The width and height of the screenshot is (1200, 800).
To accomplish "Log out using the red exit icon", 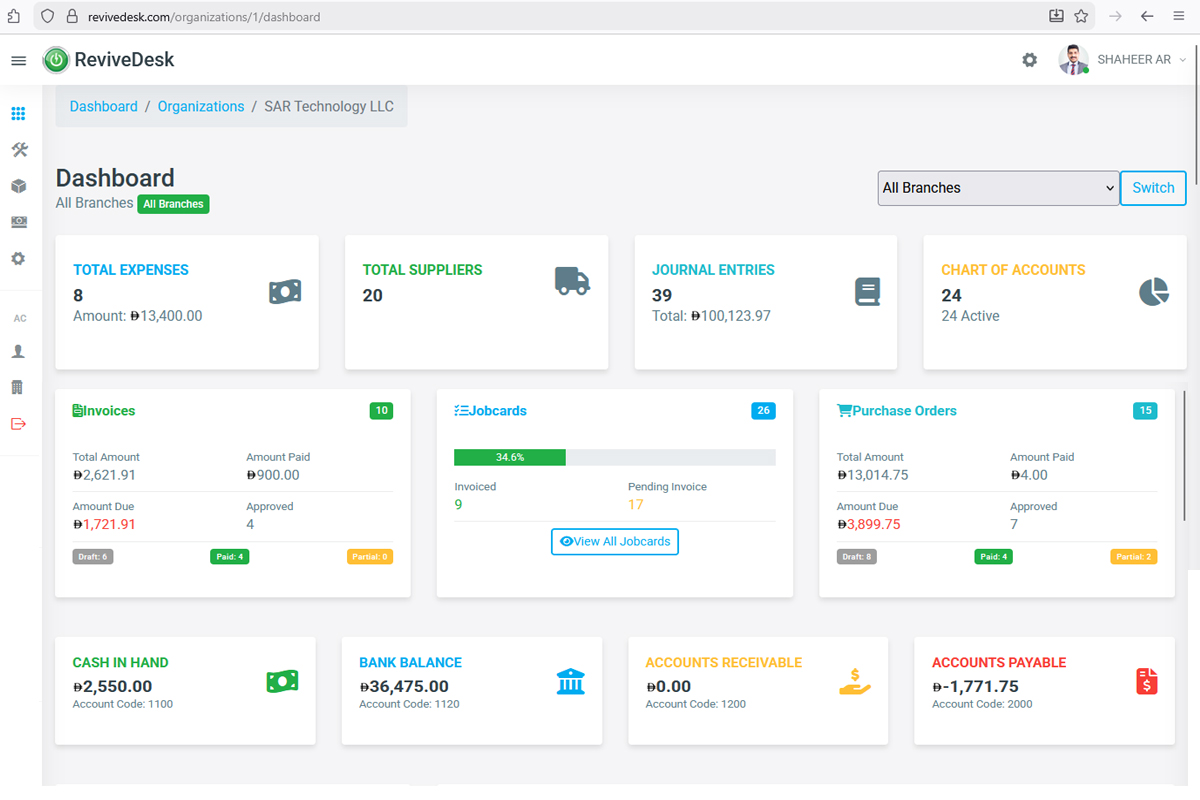I will pyautogui.click(x=18, y=423).
